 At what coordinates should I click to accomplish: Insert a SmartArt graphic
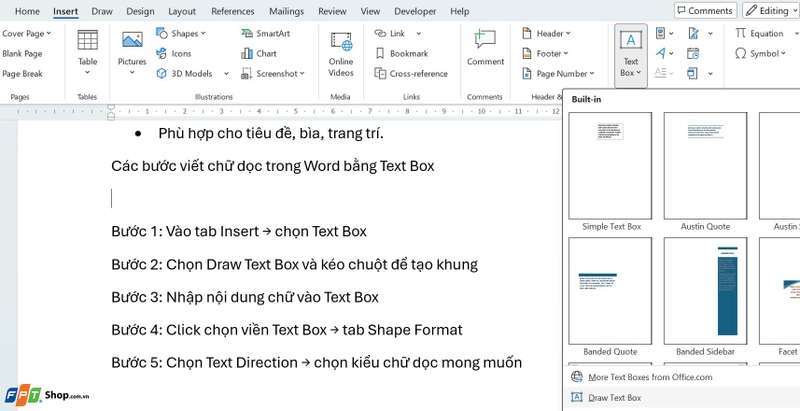[266, 33]
